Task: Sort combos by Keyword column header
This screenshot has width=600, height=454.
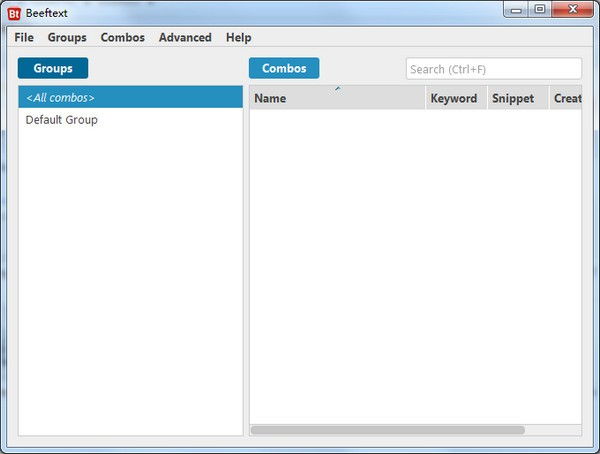Action: 456,98
